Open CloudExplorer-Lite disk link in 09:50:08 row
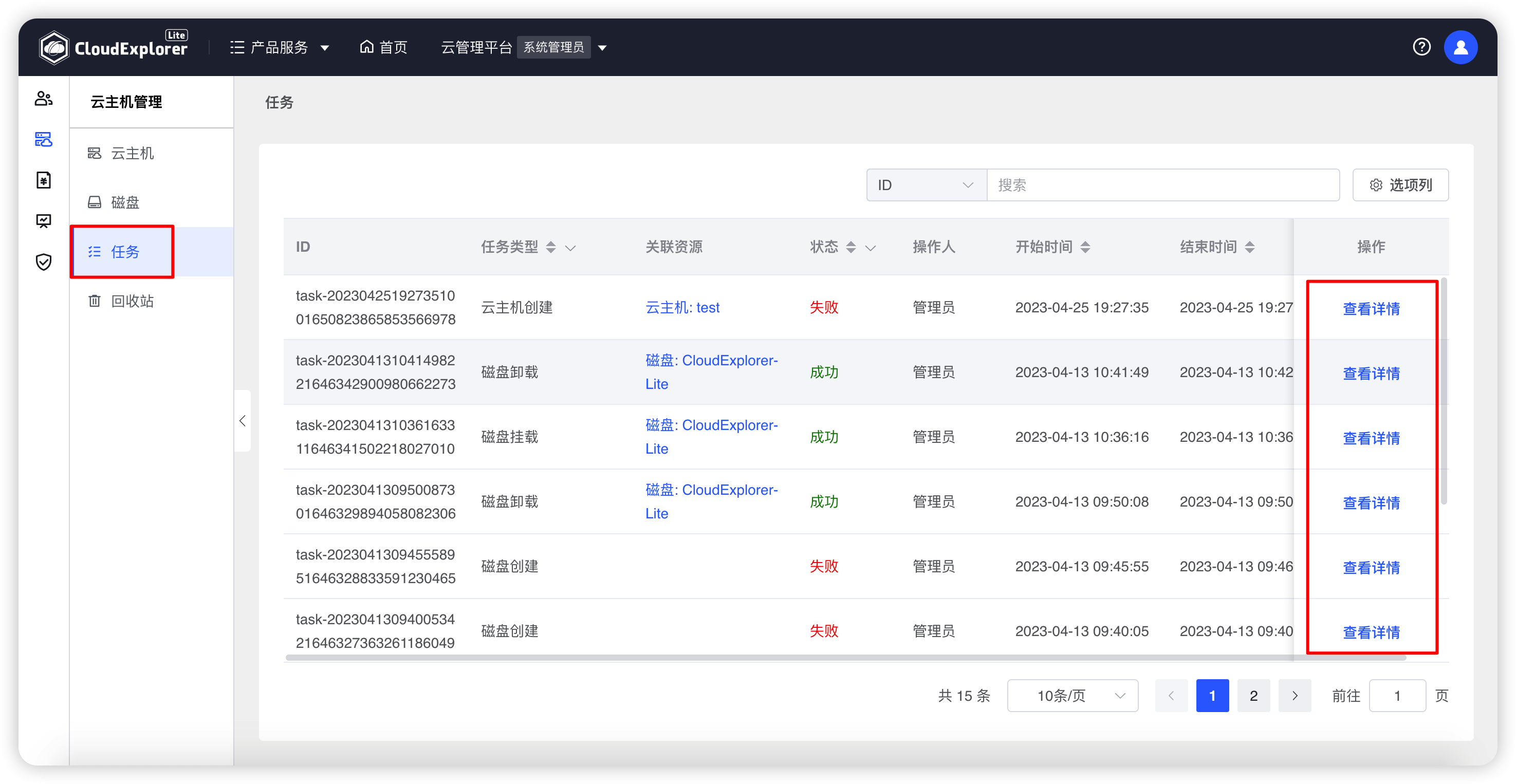1516x784 pixels. pyautogui.click(x=711, y=502)
